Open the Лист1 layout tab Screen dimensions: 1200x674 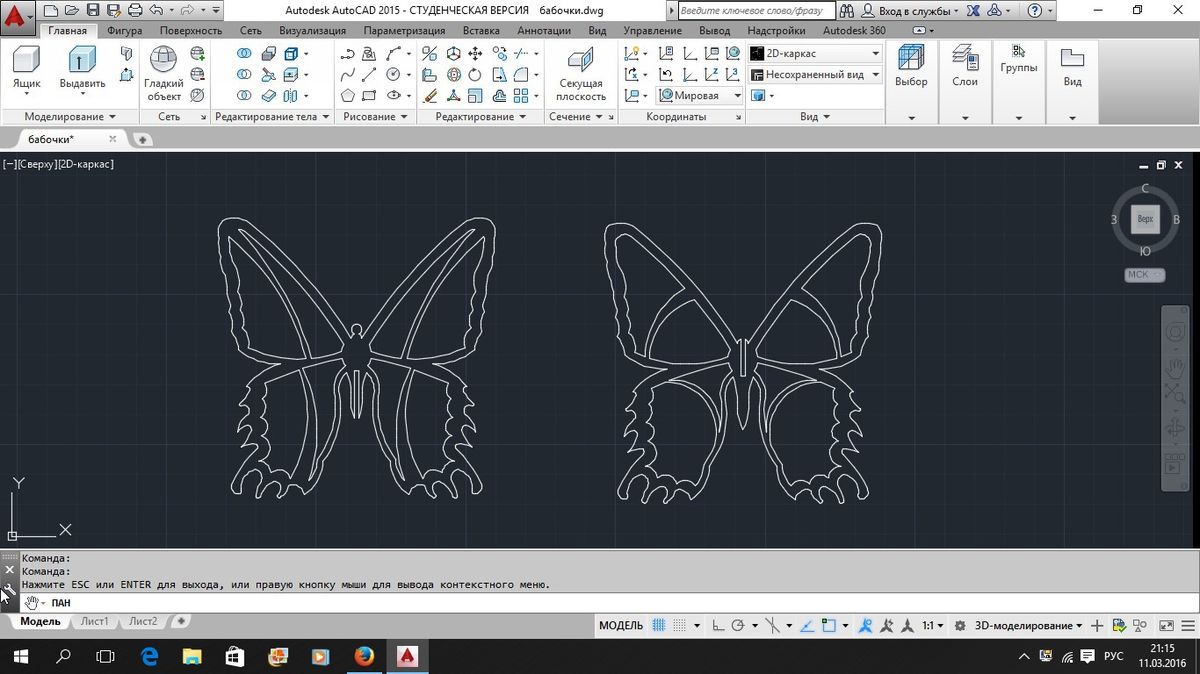click(x=94, y=621)
